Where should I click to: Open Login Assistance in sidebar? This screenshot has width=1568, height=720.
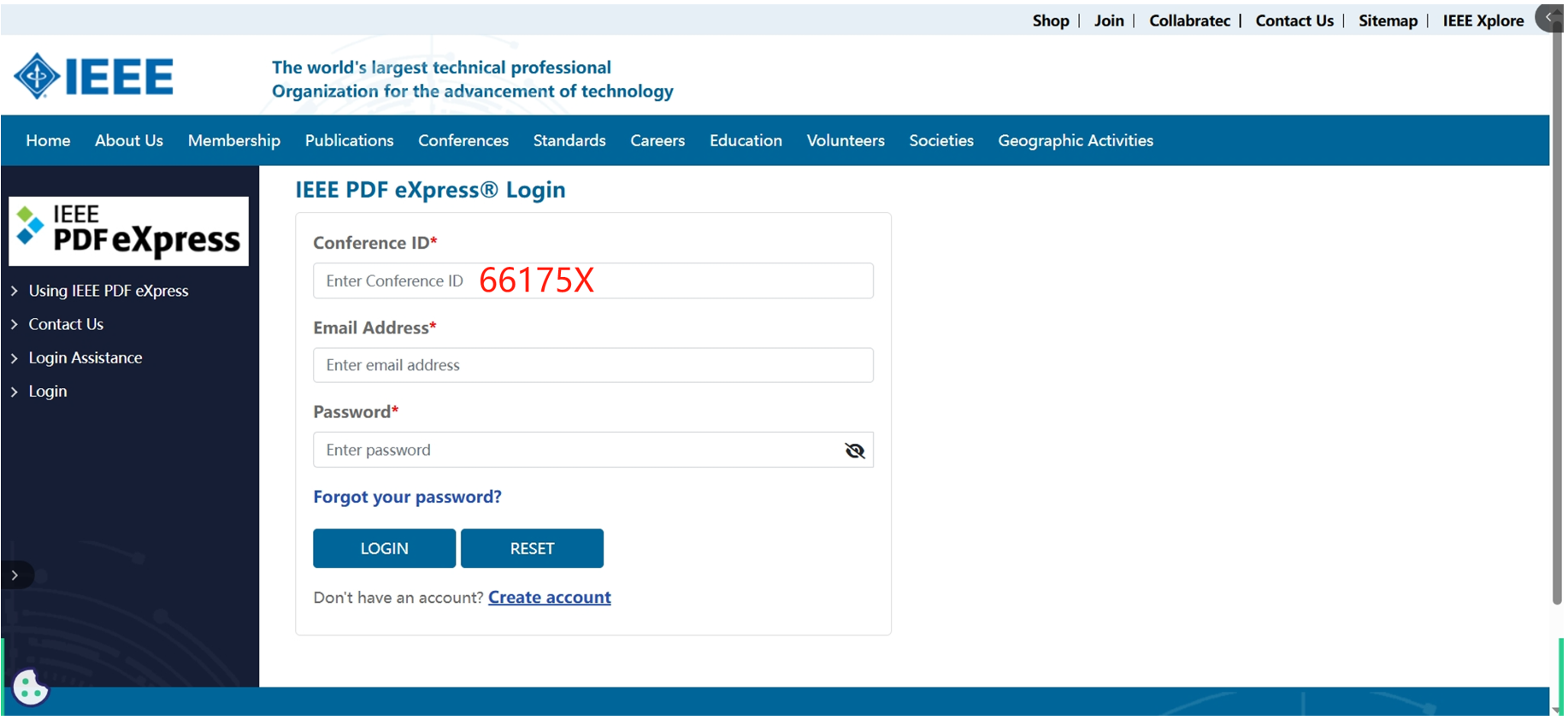pyautogui.click(x=85, y=357)
